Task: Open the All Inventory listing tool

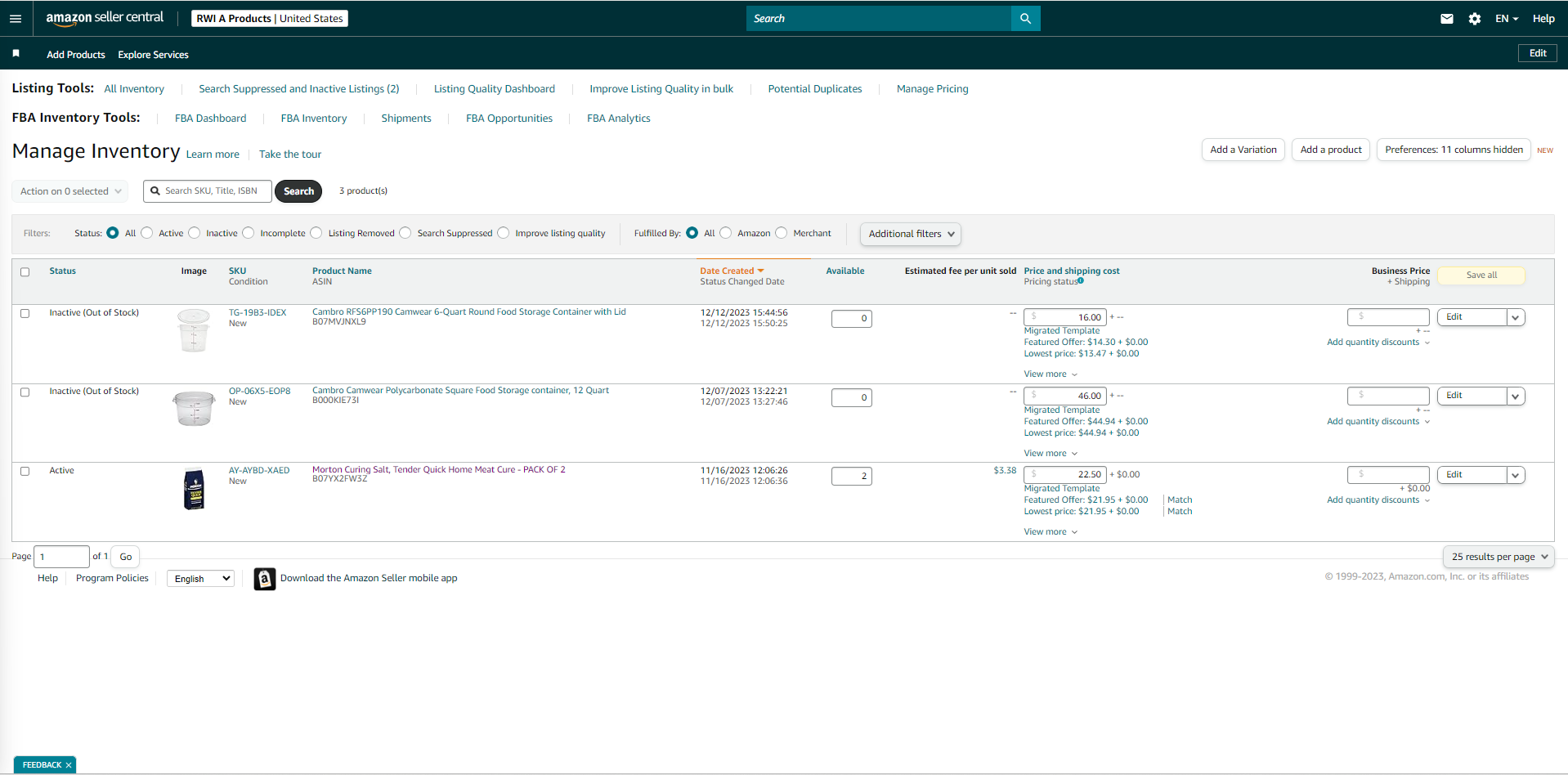Action: [134, 89]
